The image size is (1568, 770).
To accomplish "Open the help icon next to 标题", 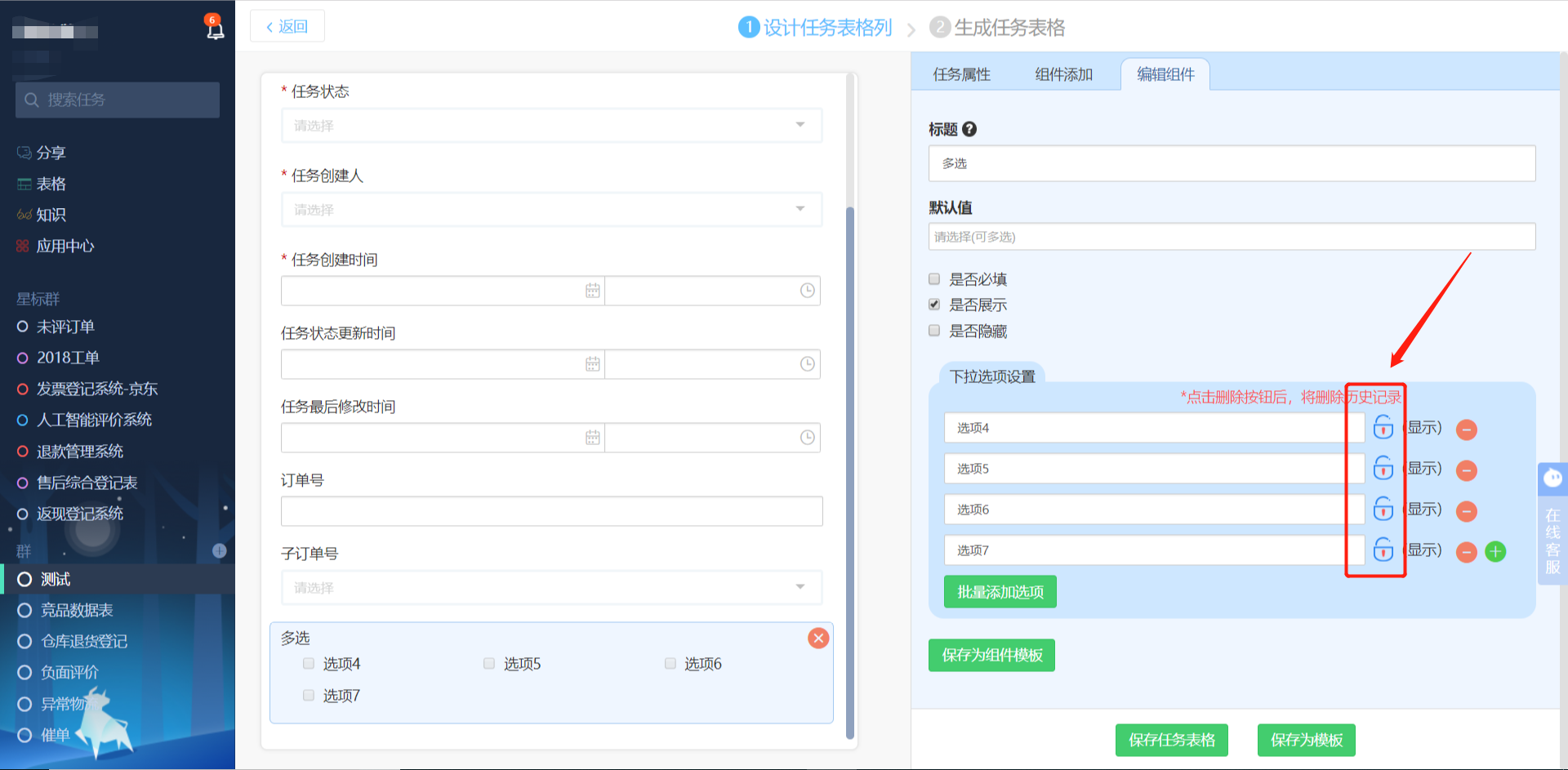I will click(x=969, y=129).
